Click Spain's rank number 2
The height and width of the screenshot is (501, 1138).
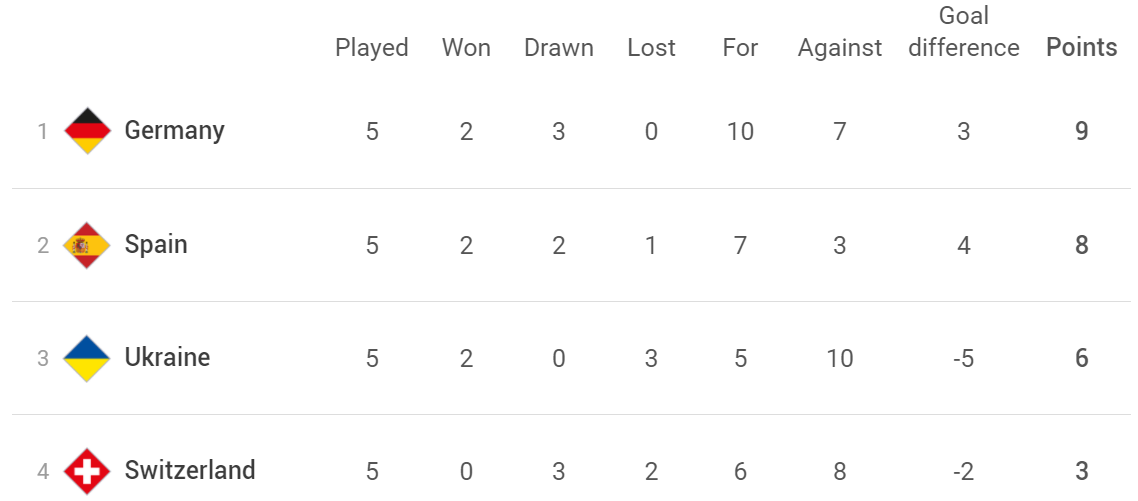tap(43, 245)
